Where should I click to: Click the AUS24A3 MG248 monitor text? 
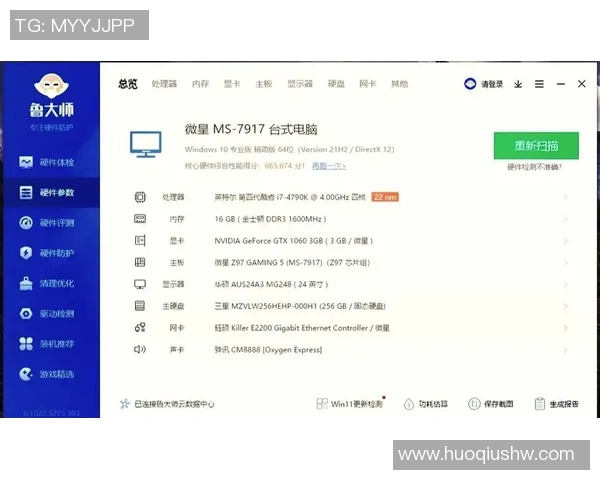(271, 284)
